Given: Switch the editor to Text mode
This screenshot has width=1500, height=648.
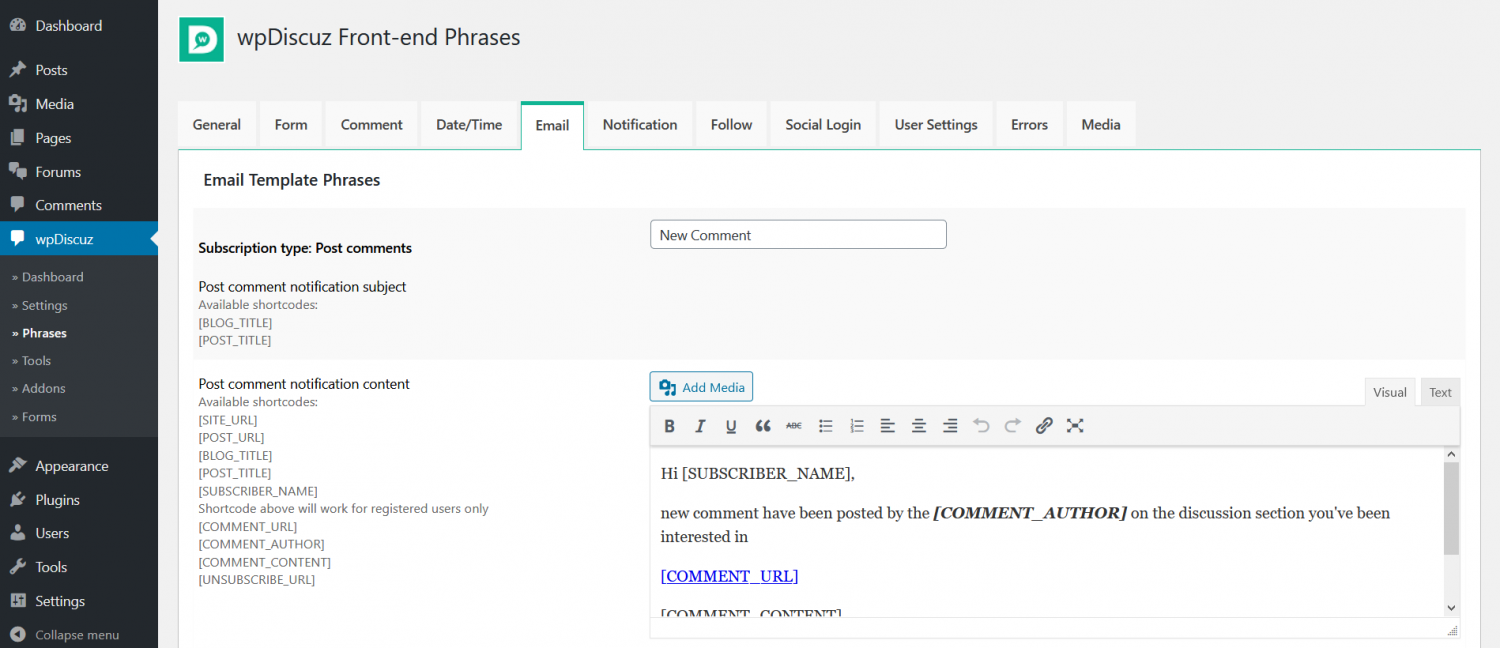Looking at the screenshot, I should coord(1440,391).
